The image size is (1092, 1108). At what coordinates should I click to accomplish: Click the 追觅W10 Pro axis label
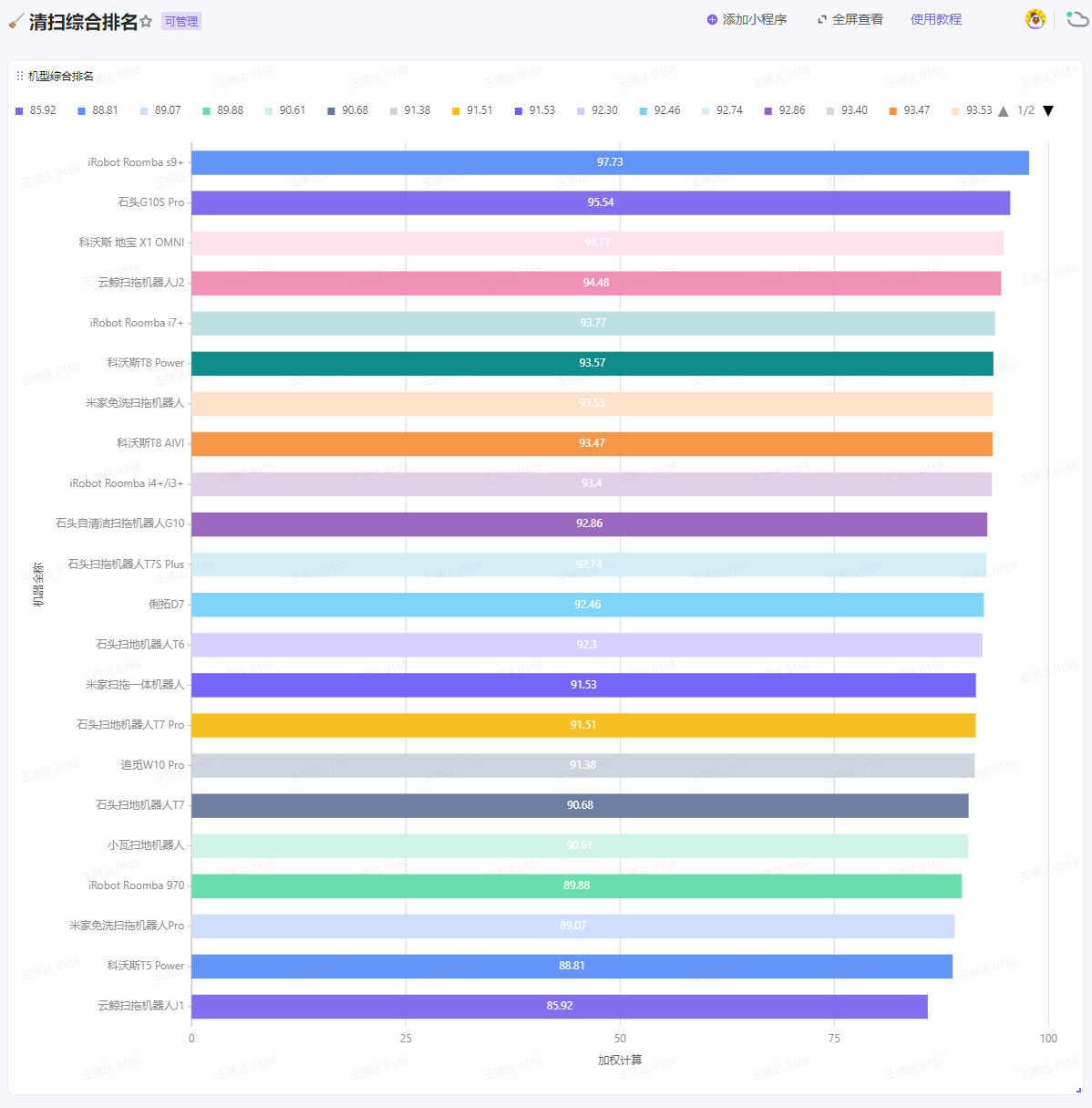point(152,765)
